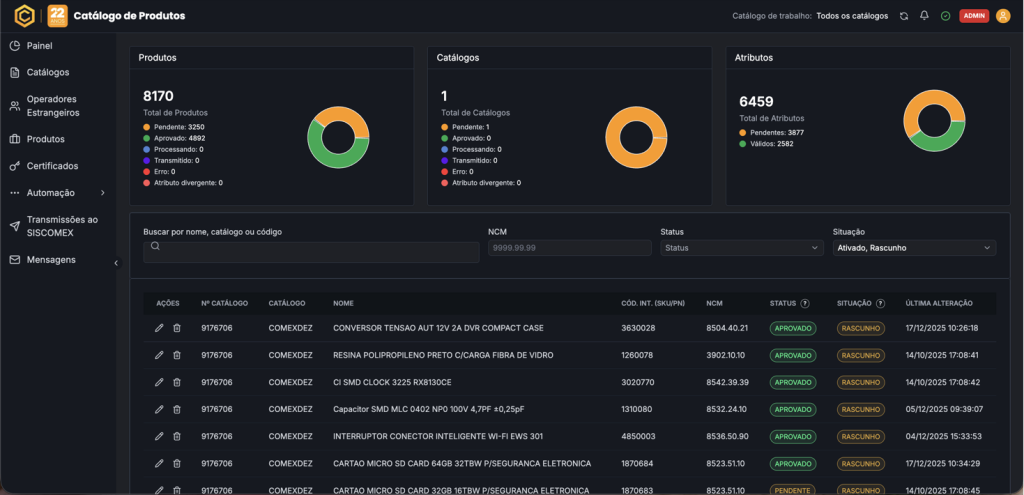Click edit pencil for CI SMD CLOCK row
Image resolution: width=1024 pixels, height=495 pixels.
pos(159,382)
